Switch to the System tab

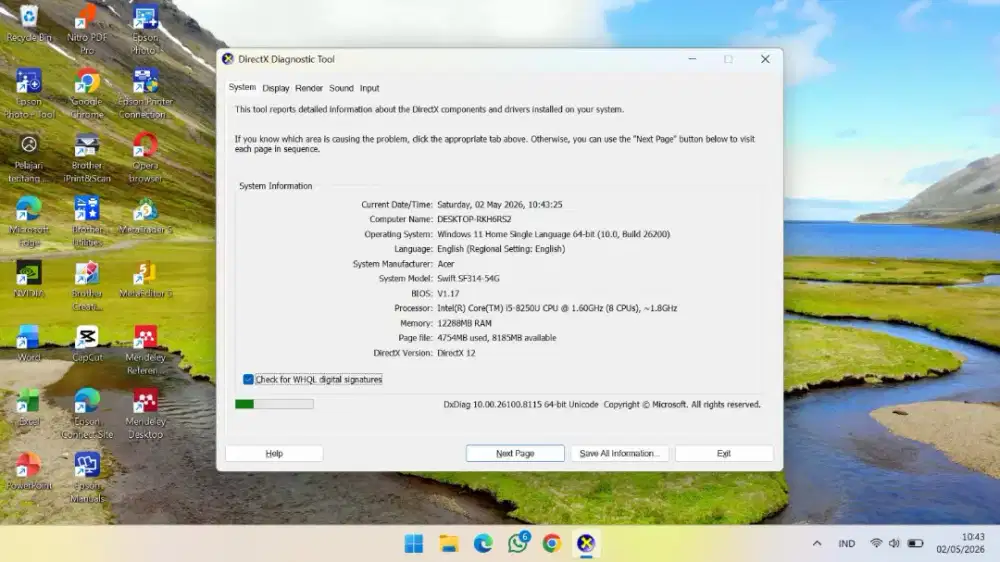(242, 87)
